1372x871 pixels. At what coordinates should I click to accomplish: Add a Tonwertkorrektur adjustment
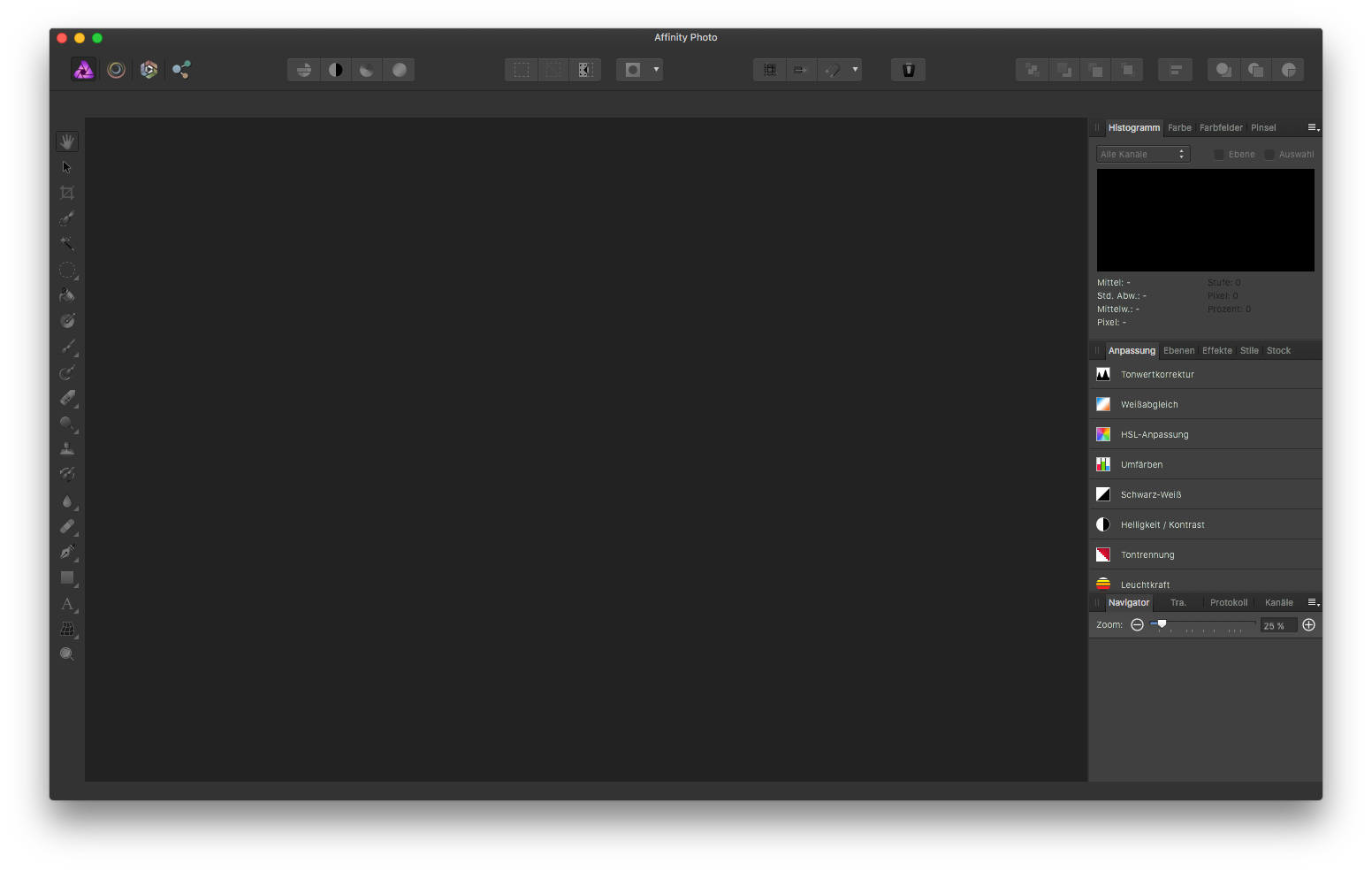coord(1157,375)
